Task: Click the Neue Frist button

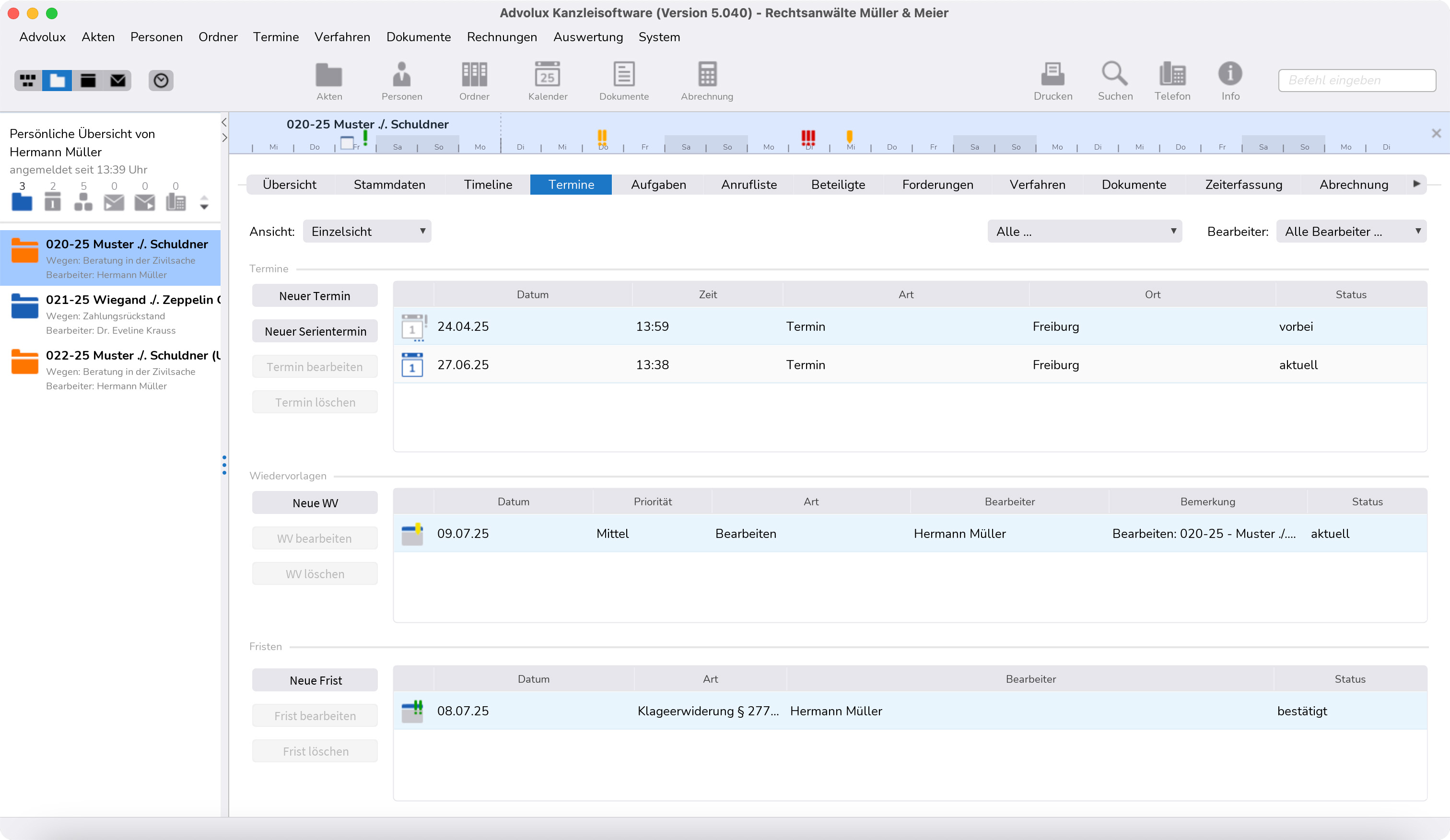Action: [x=315, y=680]
